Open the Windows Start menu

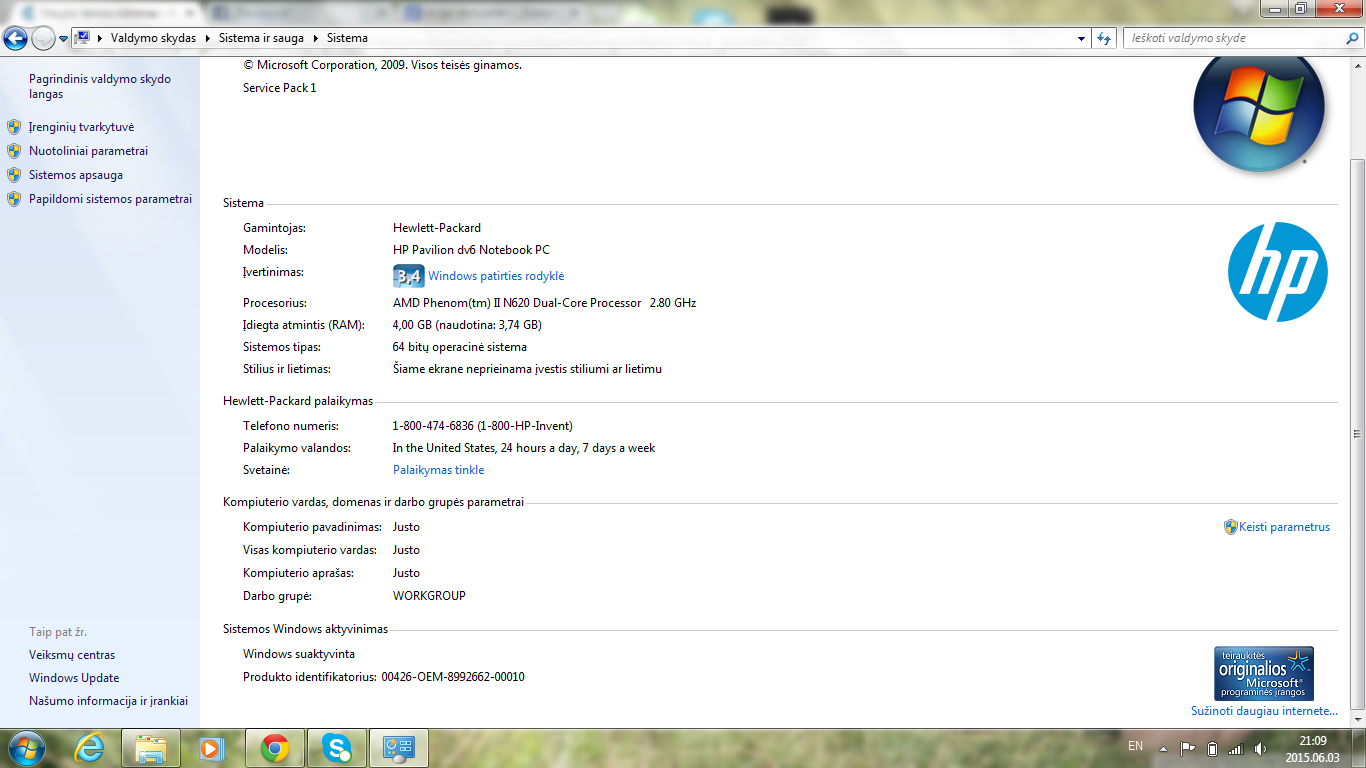(x=25, y=748)
